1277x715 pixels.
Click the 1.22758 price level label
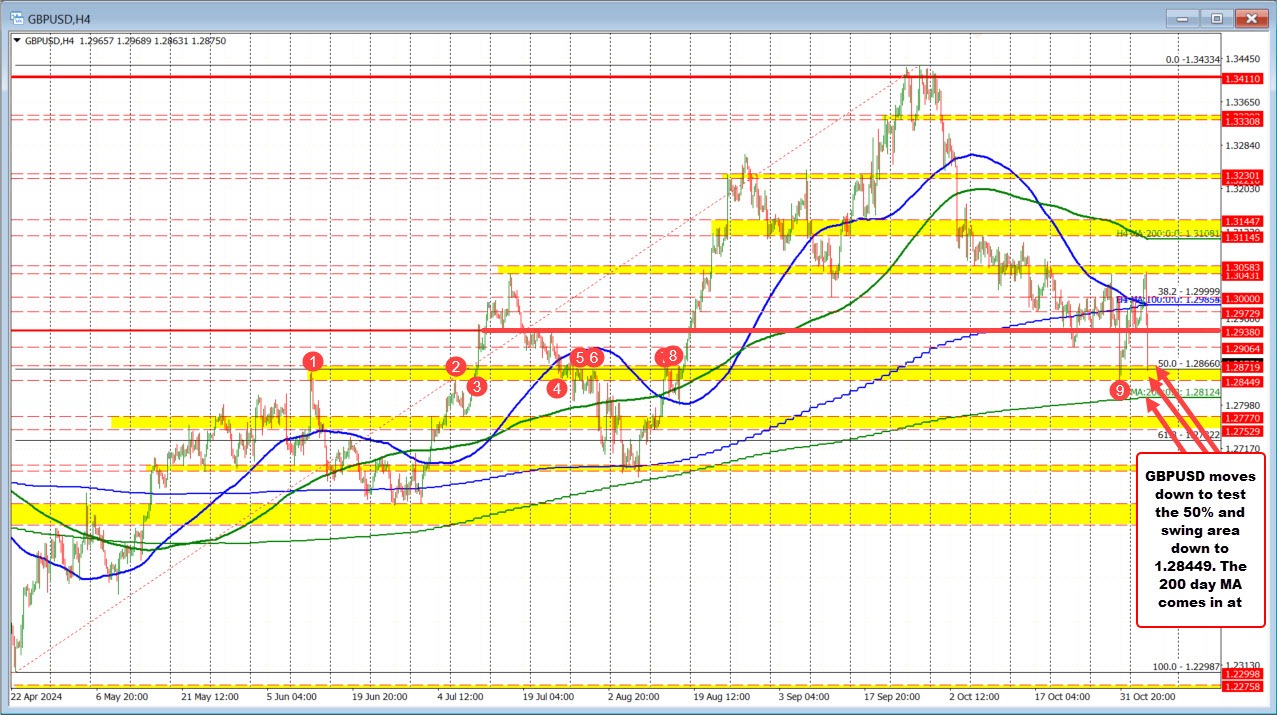coord(1243,687)
